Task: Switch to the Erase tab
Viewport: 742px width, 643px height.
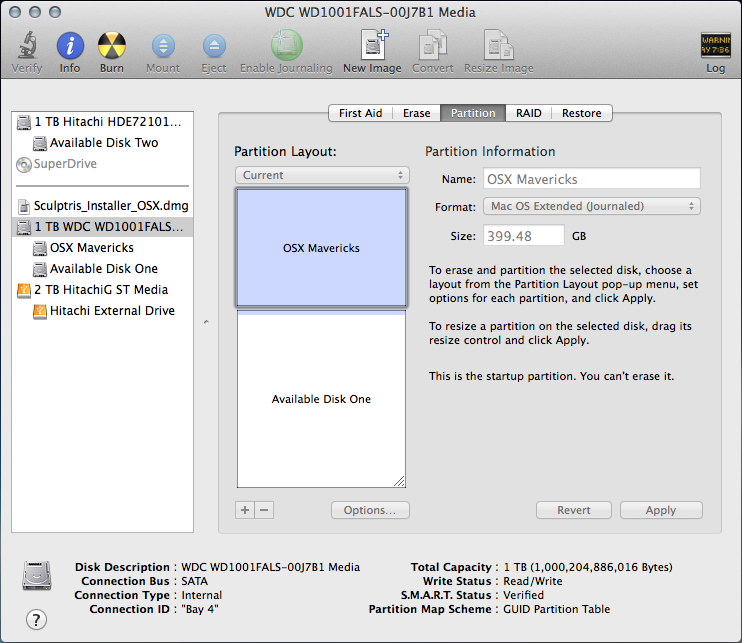Action: (416, 113)
